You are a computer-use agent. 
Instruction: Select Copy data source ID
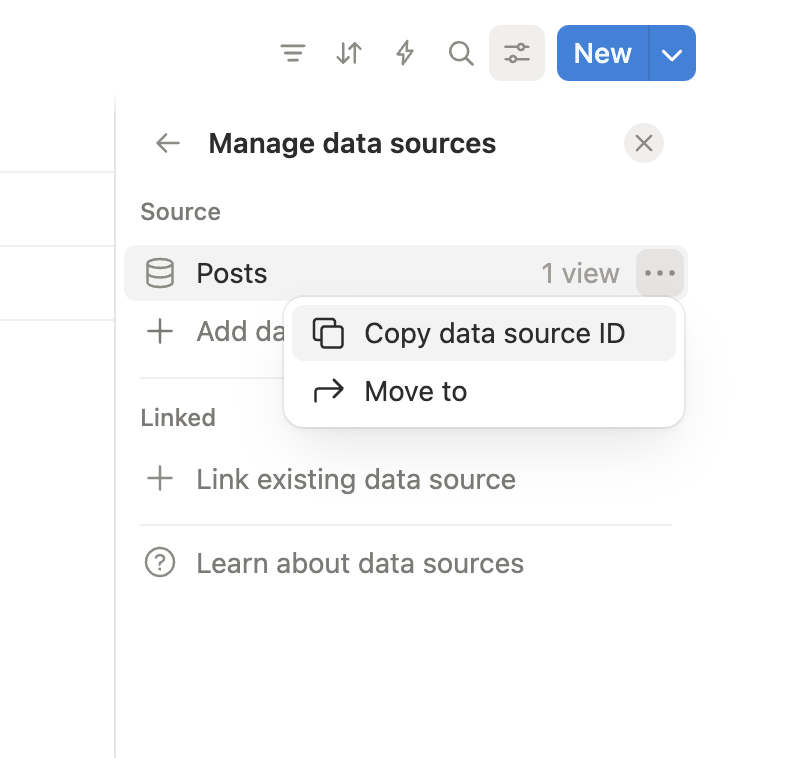(x=494, y=332)
